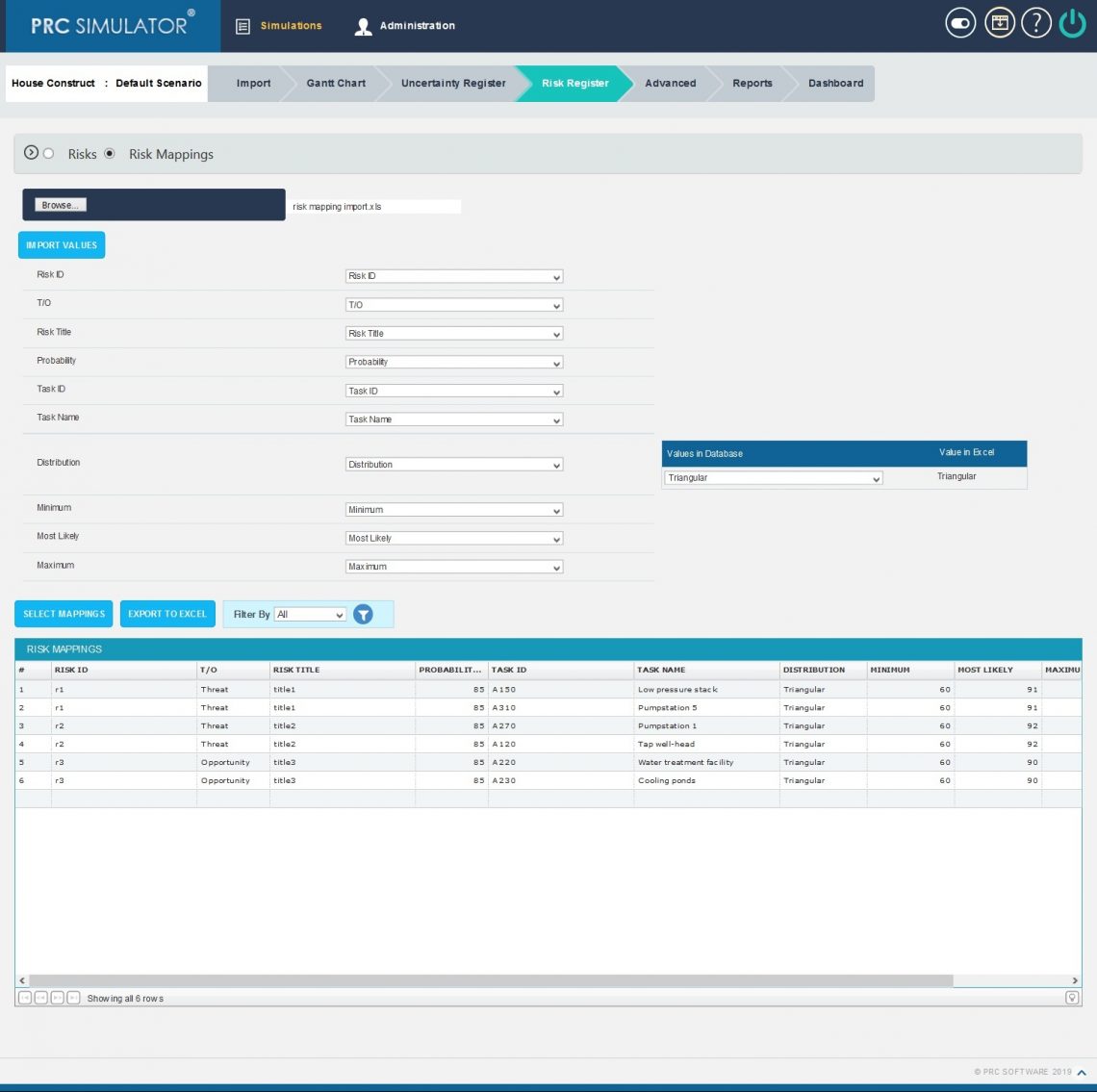
Task: Select the Risk Mappings radio button
Action: coord(110,154)
